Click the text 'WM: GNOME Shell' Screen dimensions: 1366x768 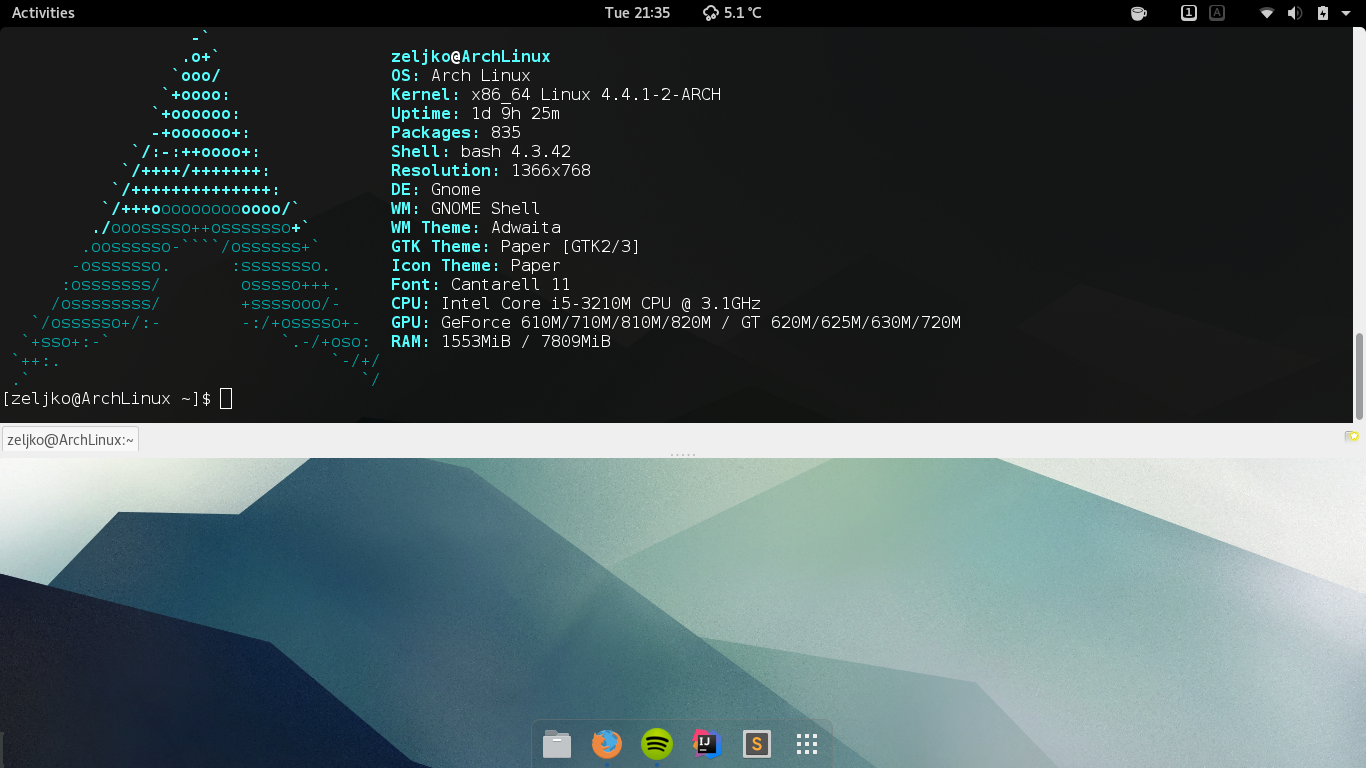pyautogui.click(x=466, y=209)
